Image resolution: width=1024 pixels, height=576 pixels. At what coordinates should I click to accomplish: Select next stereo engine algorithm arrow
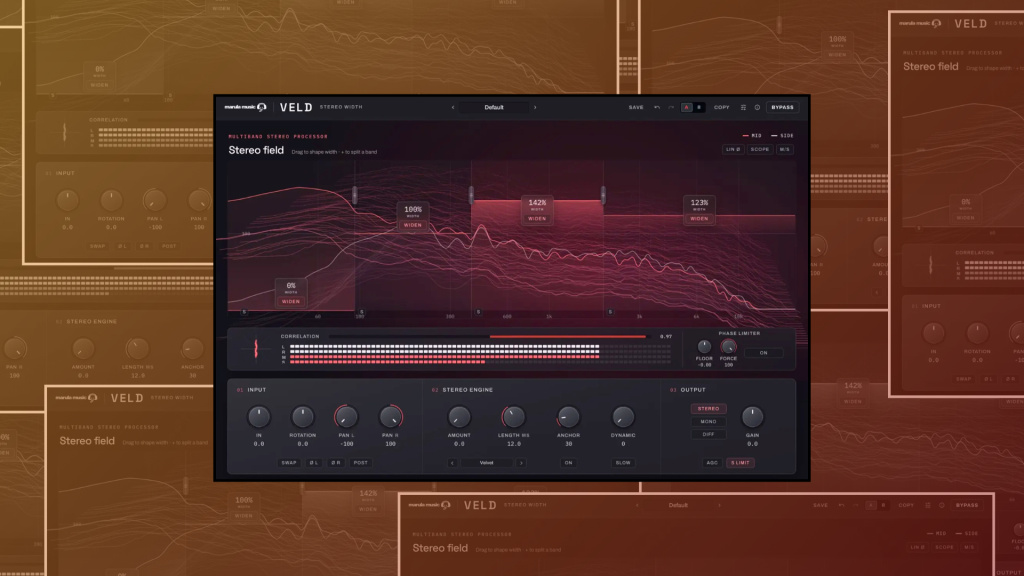(521, 463)
